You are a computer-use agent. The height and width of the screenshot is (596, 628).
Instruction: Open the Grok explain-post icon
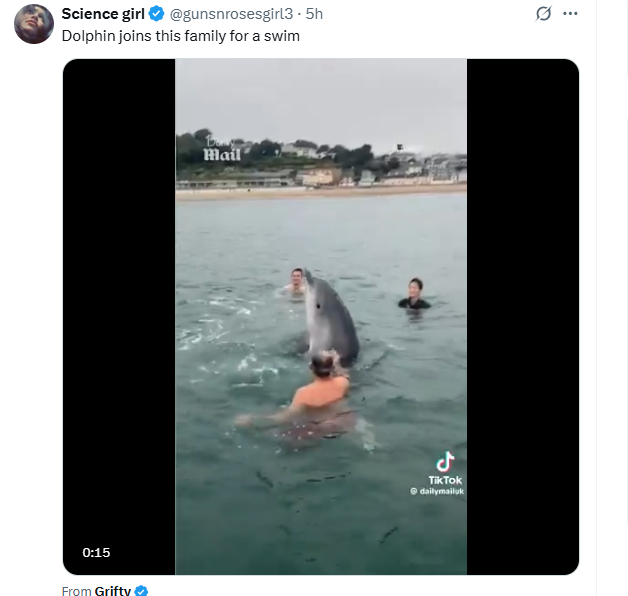pyautogui.click(x=543, y=14)
